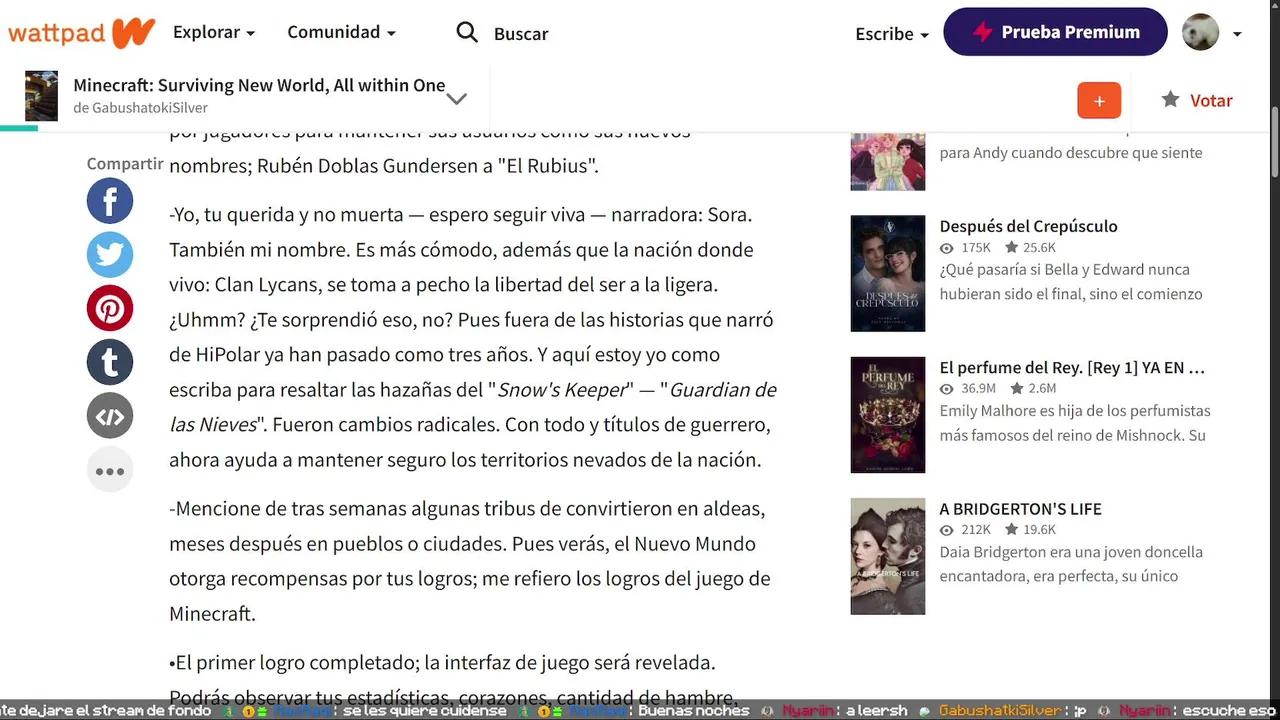Click paragraph starting '-Mencione de tras semanas'

470,561
